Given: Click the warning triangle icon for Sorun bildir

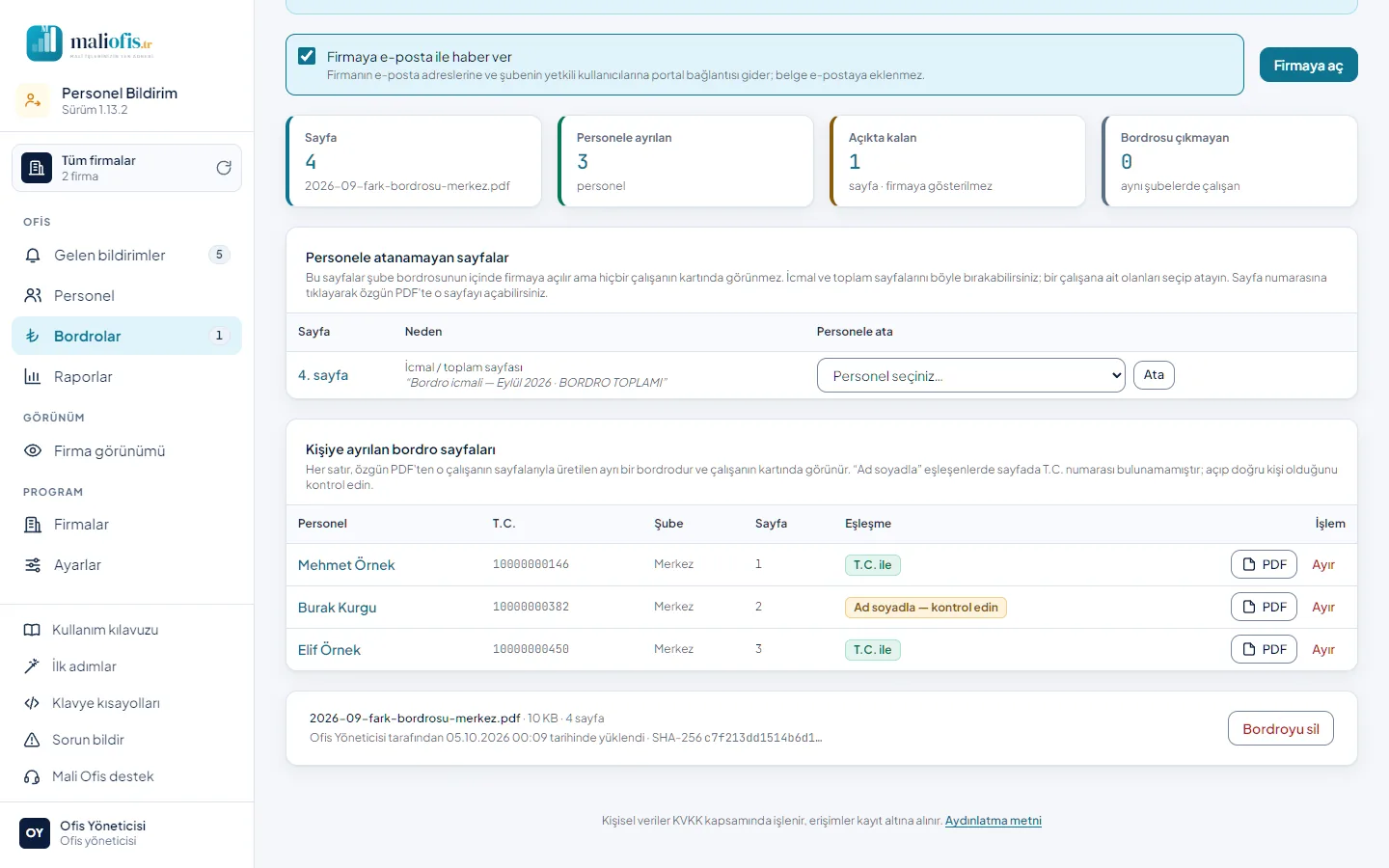Looking at the screenshot, I should (32, 740).
